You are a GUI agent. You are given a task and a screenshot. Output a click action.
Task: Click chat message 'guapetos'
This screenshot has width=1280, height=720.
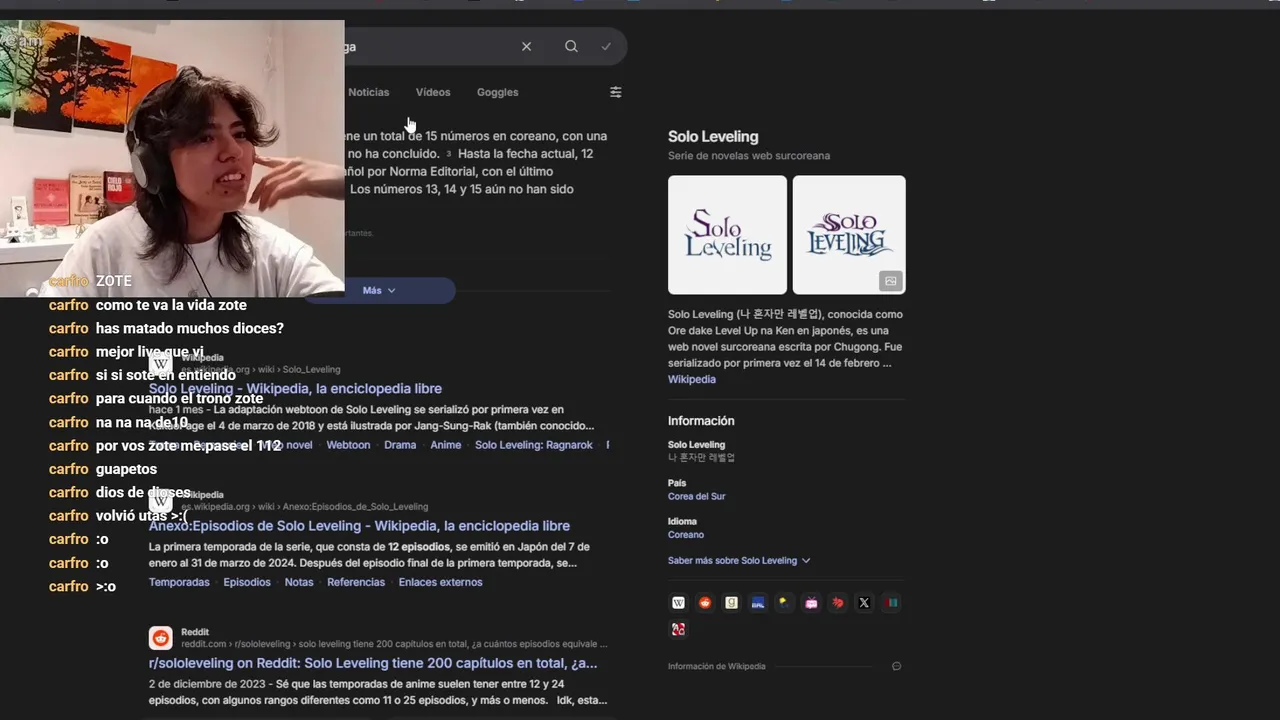(x=126, y=469)
